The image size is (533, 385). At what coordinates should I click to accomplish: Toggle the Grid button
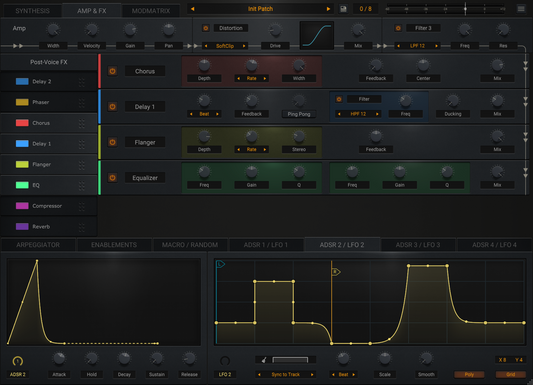511,374
